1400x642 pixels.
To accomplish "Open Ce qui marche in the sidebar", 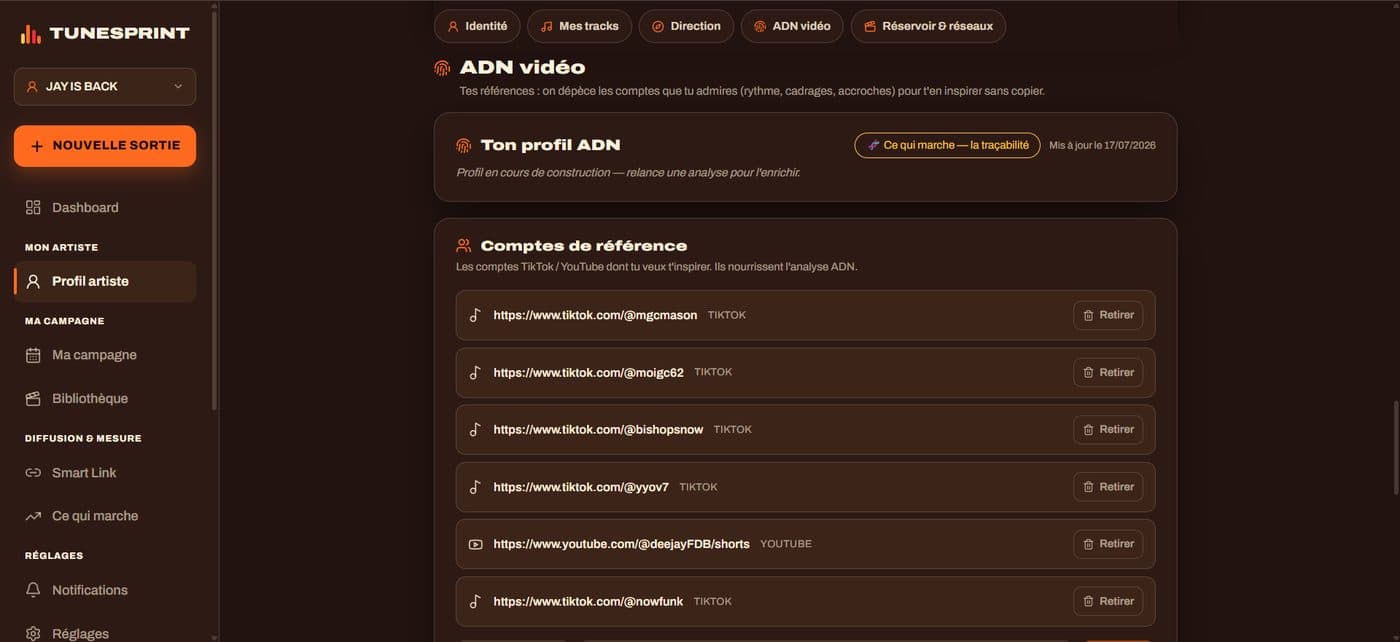I will (105, 516).
